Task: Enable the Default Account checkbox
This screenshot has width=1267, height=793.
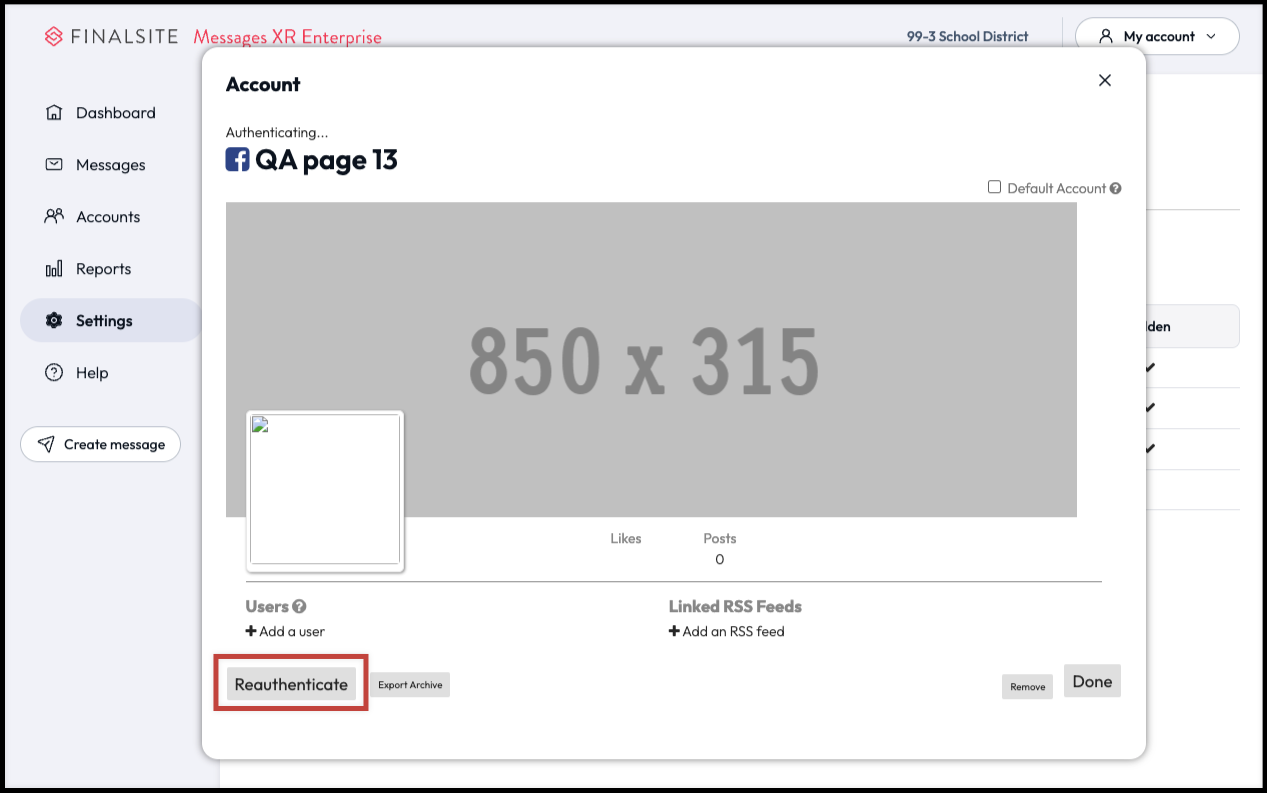Action: (994, 187)
